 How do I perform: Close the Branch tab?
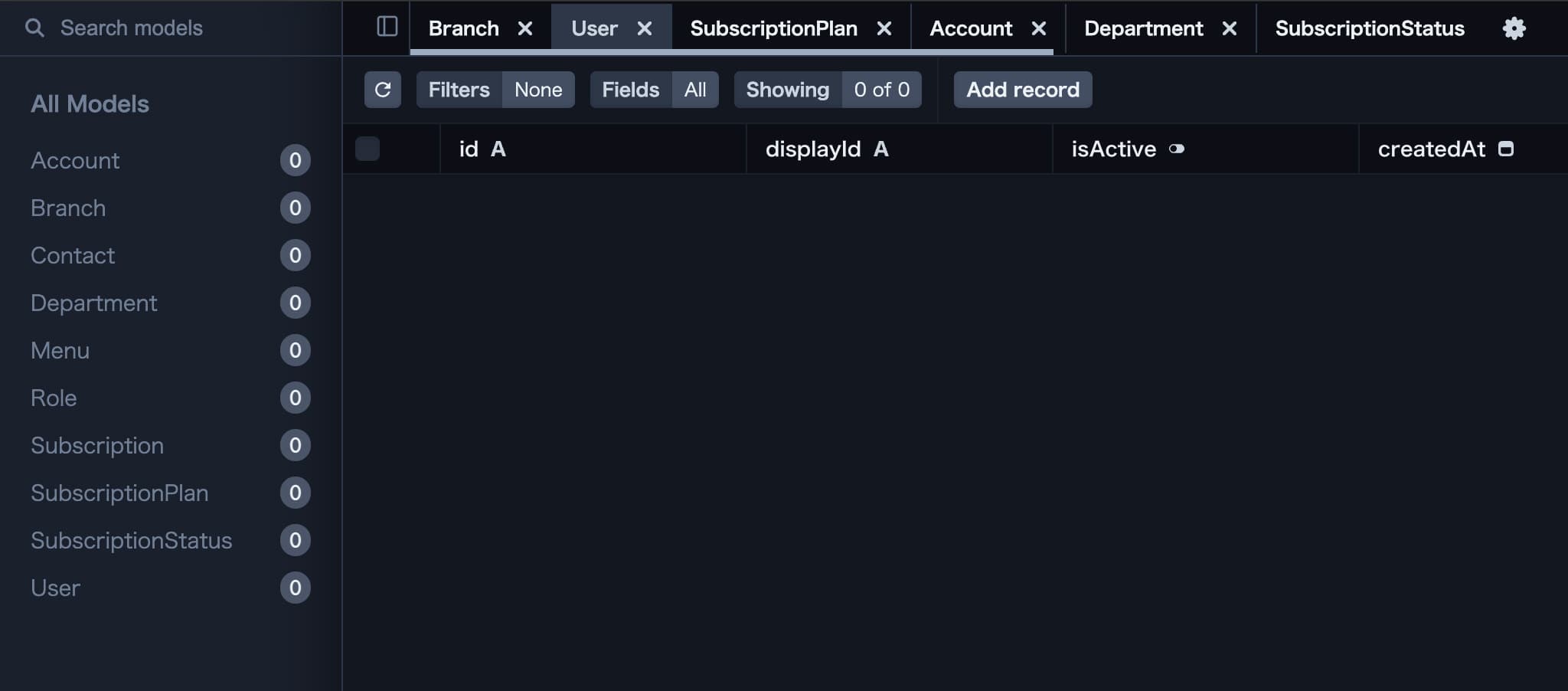[x=525, y=28]
